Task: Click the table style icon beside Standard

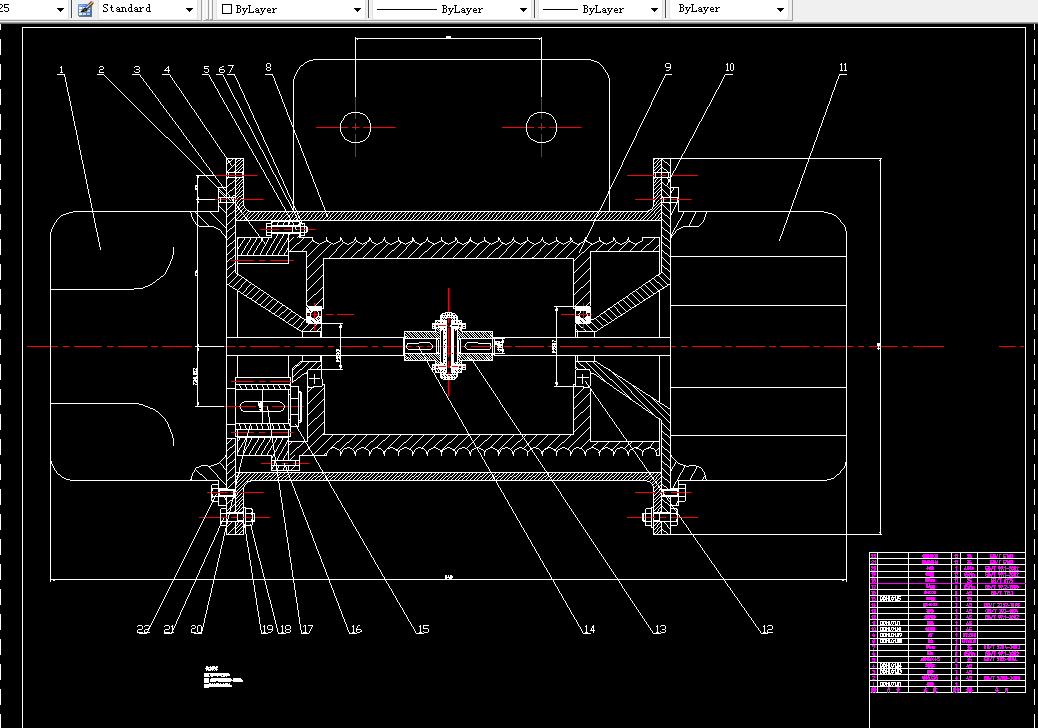Action: (85, 9)
